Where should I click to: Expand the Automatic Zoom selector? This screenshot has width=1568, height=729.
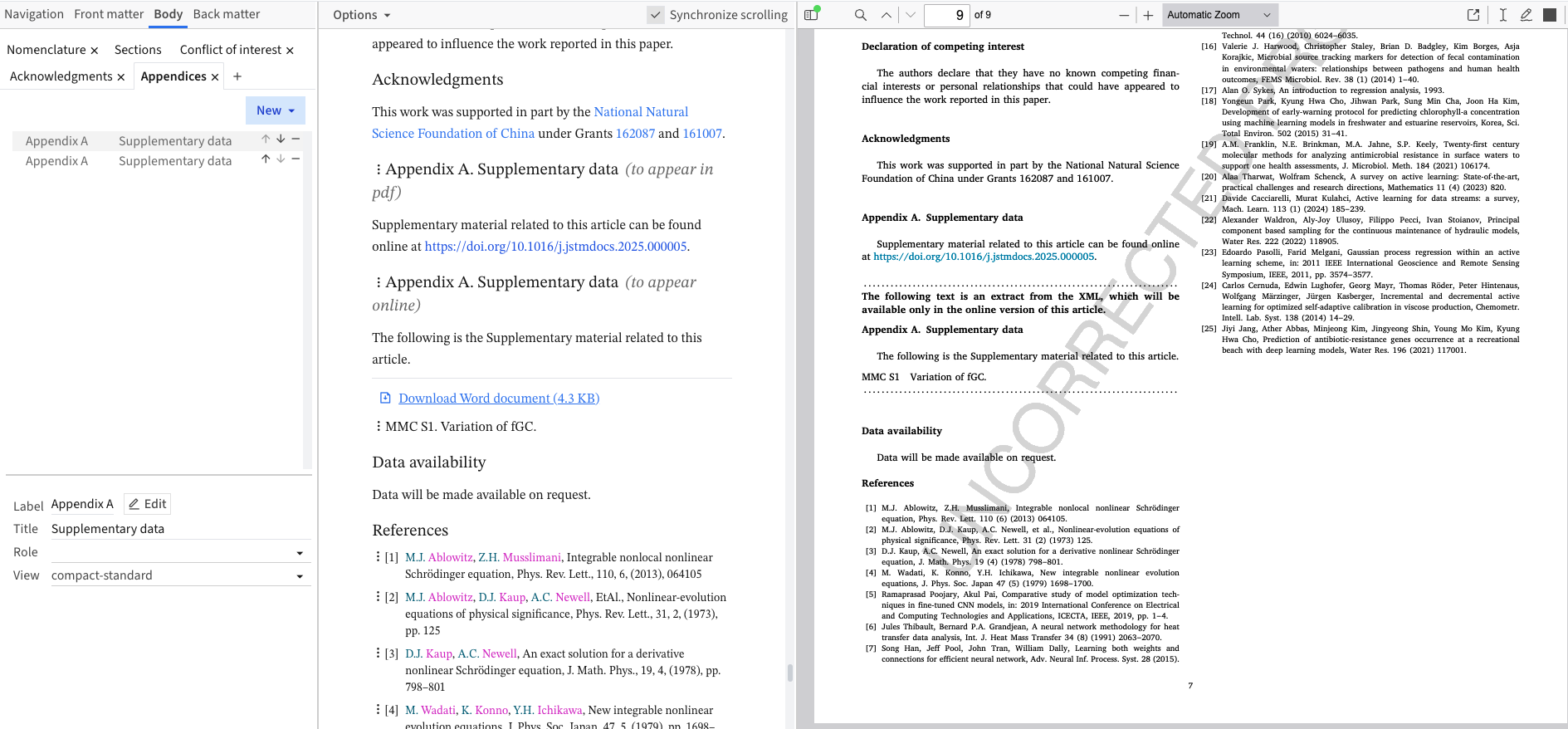coord(1219,15)
